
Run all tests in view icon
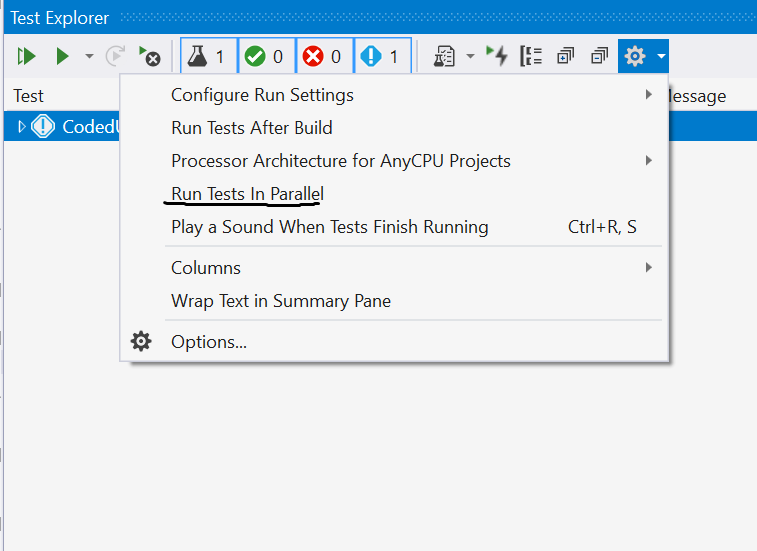pyautogui.click(x=27, y=57)
